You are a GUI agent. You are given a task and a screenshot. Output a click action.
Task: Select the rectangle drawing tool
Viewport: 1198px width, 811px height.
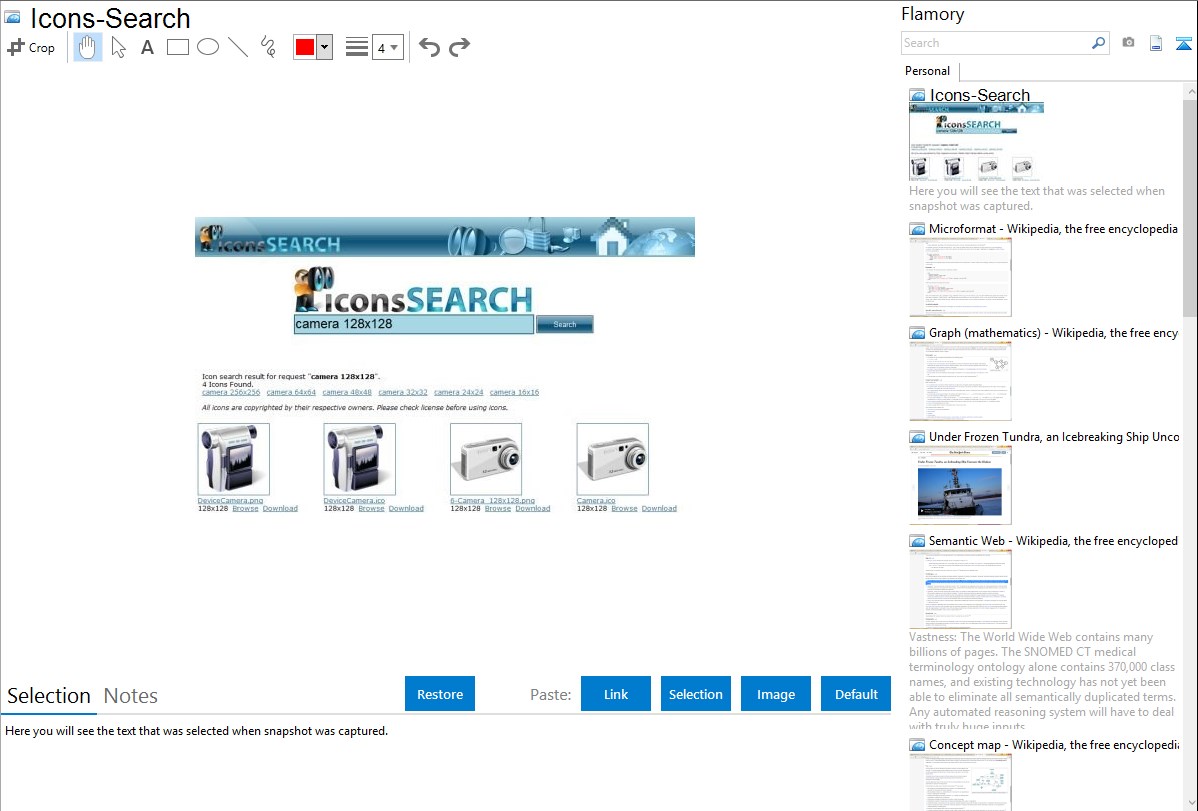click(177, 47)
